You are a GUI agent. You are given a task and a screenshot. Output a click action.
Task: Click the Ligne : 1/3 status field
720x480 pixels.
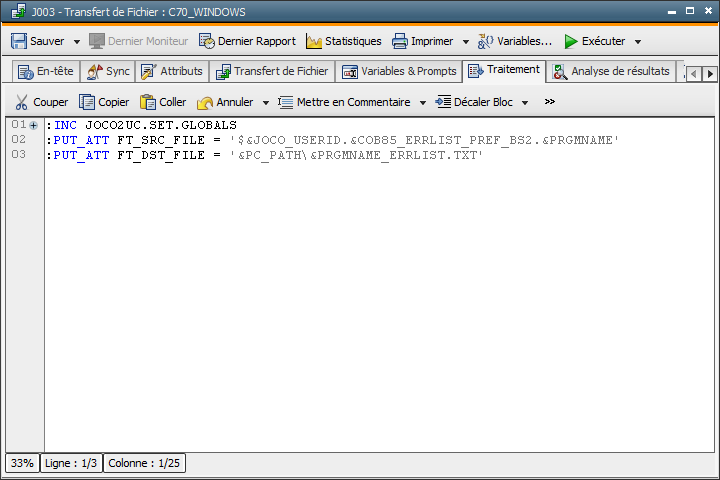(x=71, y=463)
